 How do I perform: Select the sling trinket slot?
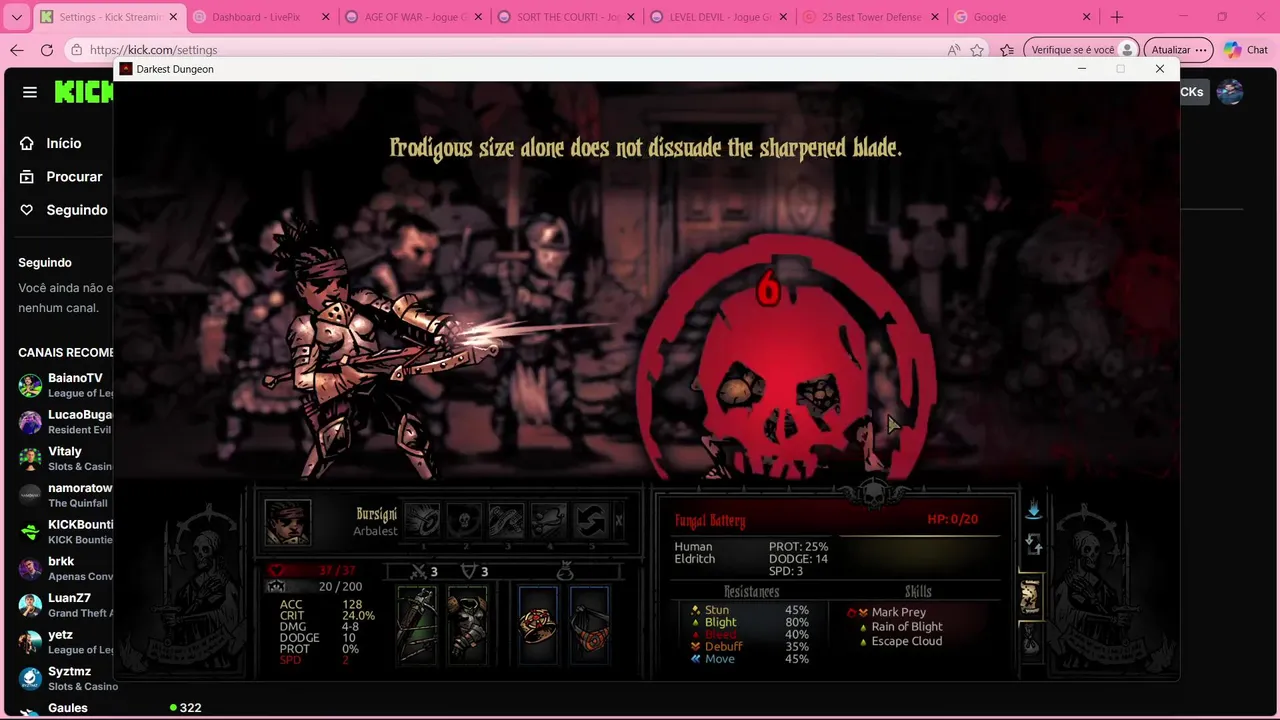[590, 624]
